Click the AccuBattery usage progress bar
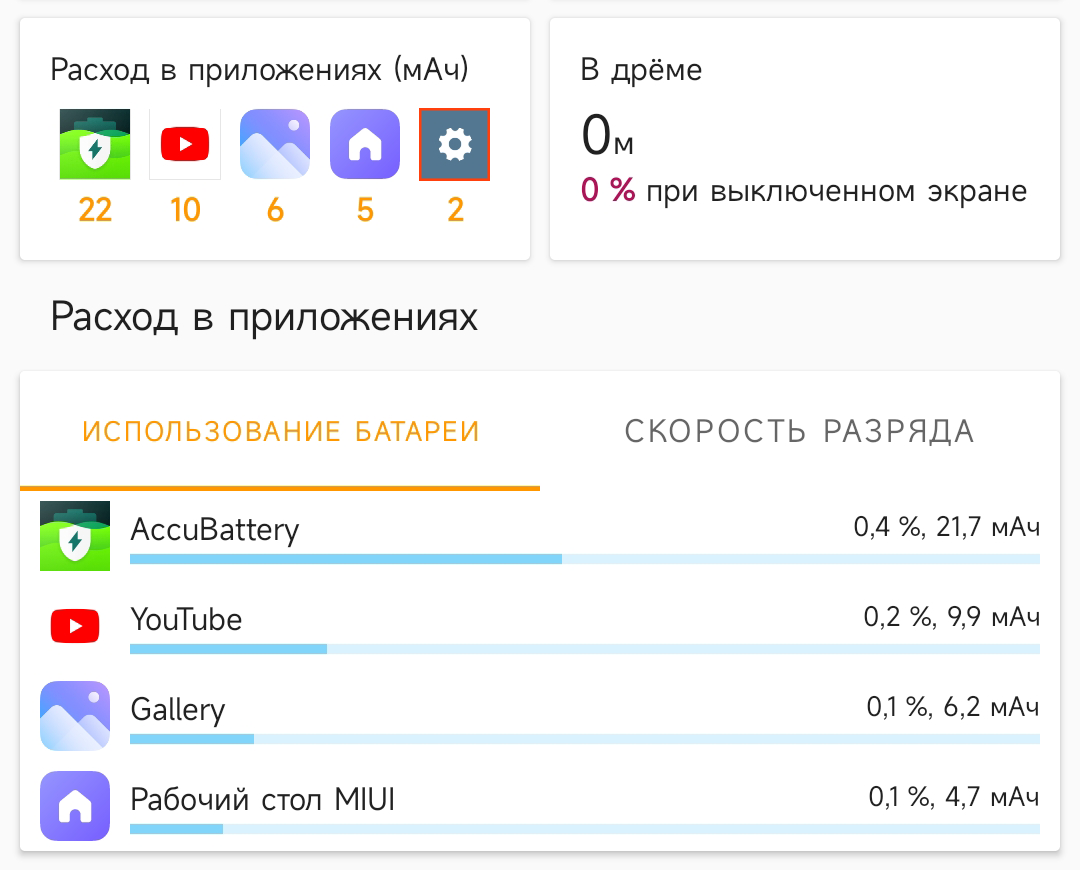This screenshot has height=870, width=1080. tap(585, 560)
